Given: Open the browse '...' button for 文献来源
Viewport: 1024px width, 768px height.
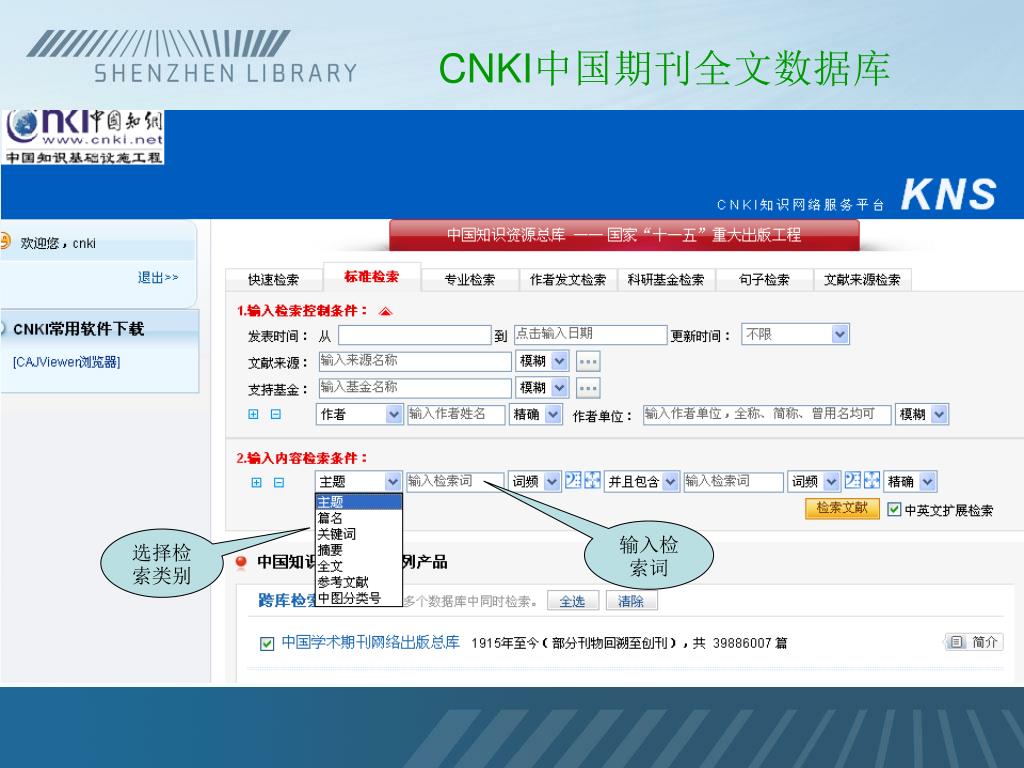Looking at the screenshot, I should [588, 361].
